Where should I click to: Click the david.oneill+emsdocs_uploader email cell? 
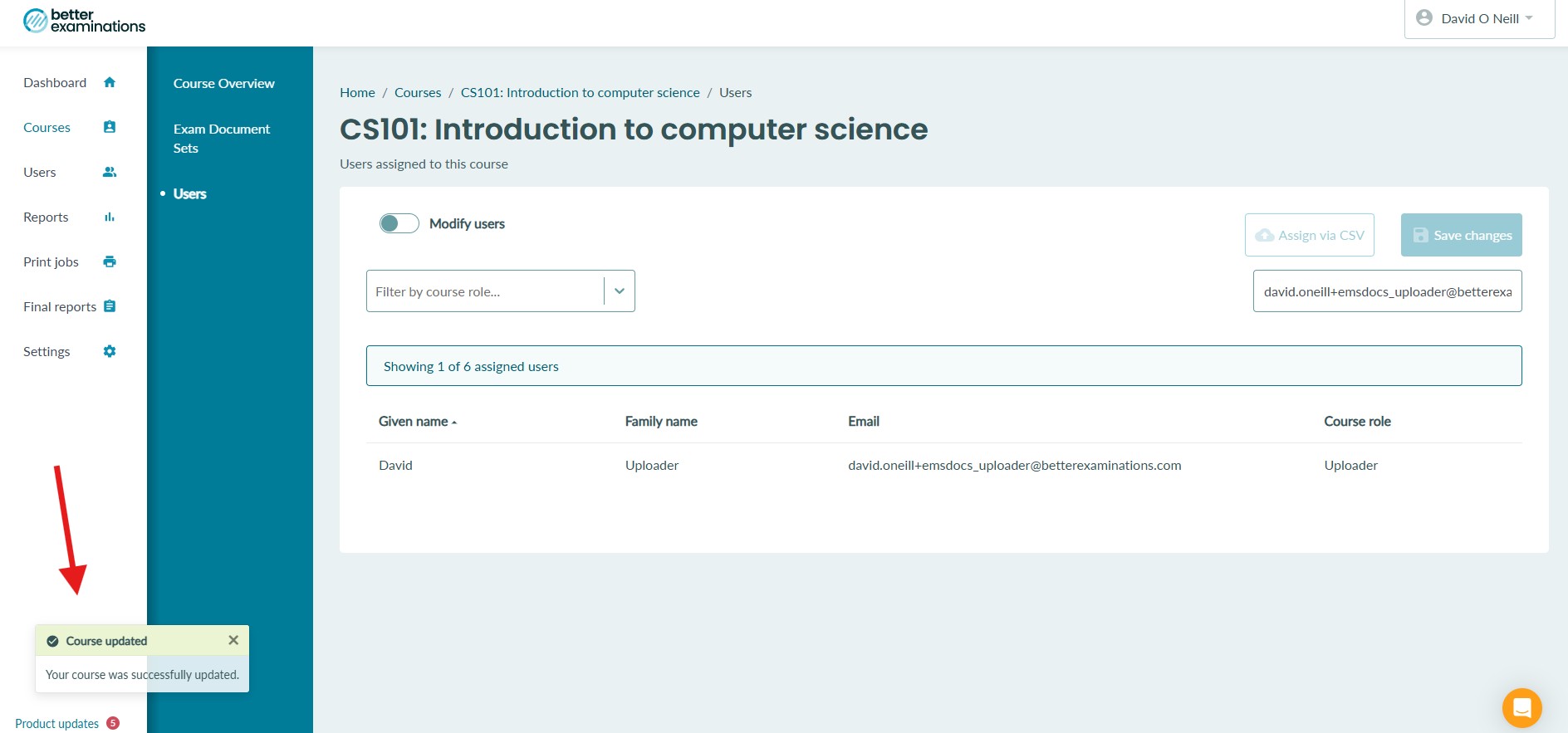[x=1014, y=465]
